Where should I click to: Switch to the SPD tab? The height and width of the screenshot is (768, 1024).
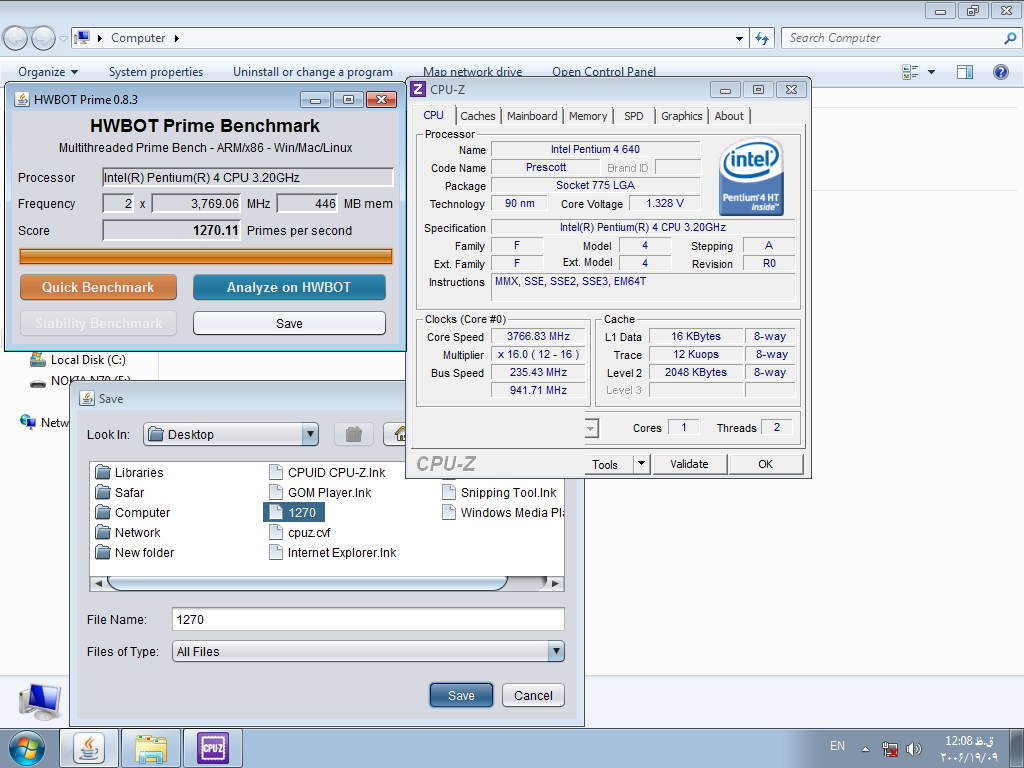633,116
